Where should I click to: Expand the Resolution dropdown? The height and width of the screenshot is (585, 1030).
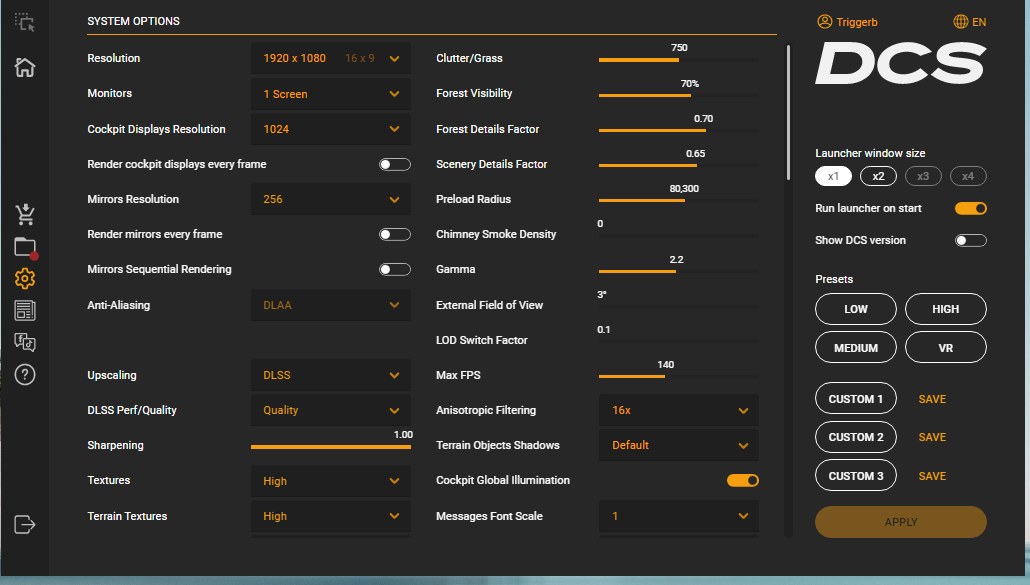tap(331, 58)
